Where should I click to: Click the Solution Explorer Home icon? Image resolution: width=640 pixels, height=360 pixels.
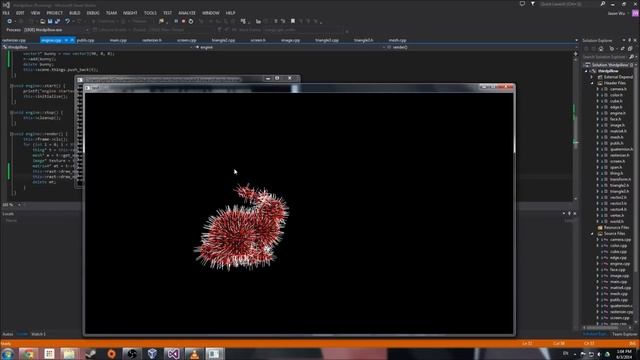click(x=602, y=49)
